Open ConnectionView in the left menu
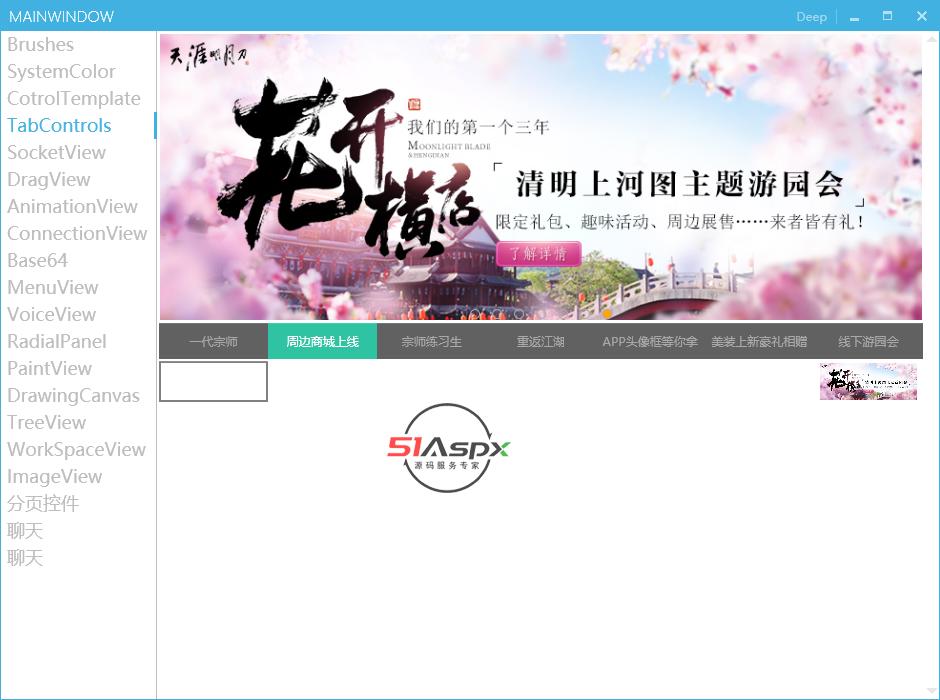The image size is (940, 700). point(77,233)
